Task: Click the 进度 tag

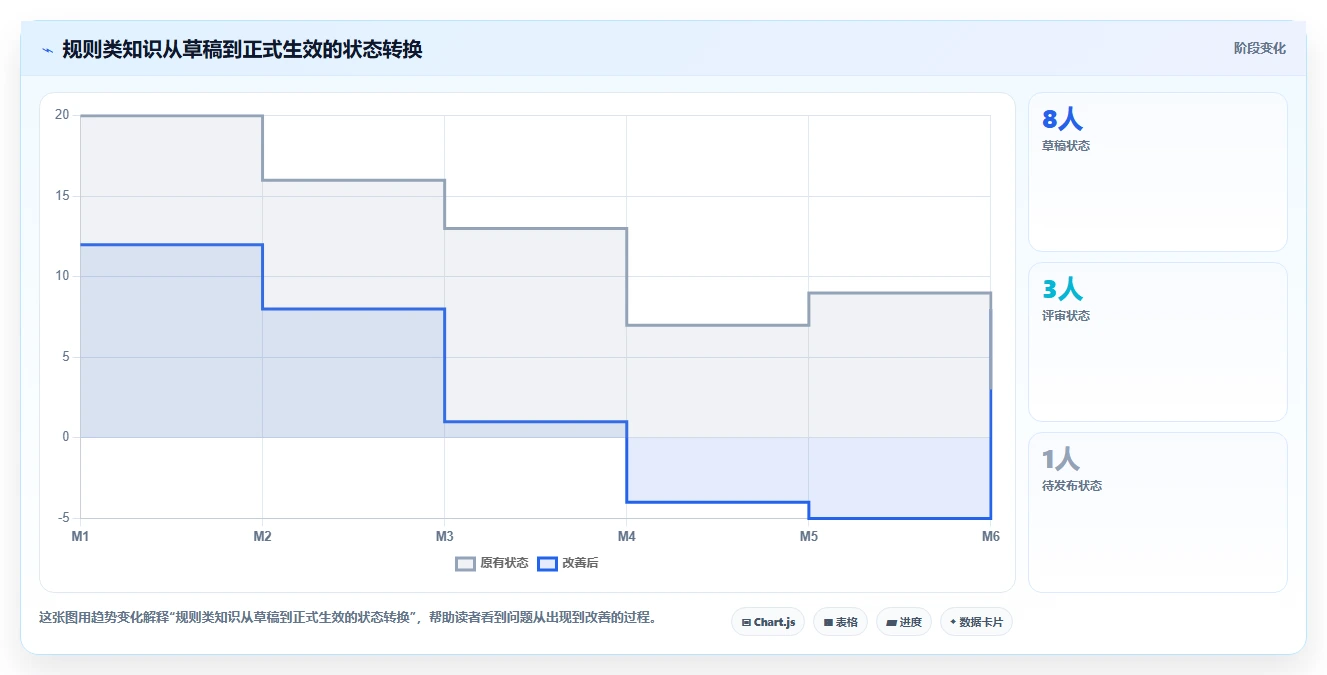Action: click(904, 622)
